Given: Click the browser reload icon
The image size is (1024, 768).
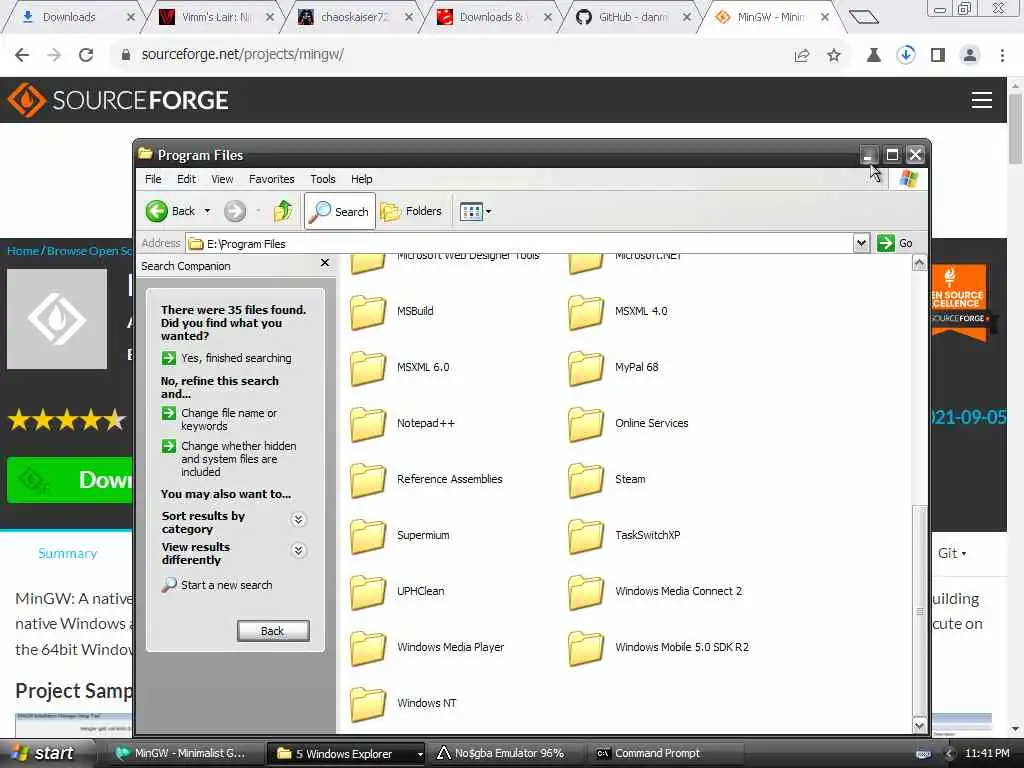Looking at the screenshot, I should pyautogui.click(x=86, y=55).
